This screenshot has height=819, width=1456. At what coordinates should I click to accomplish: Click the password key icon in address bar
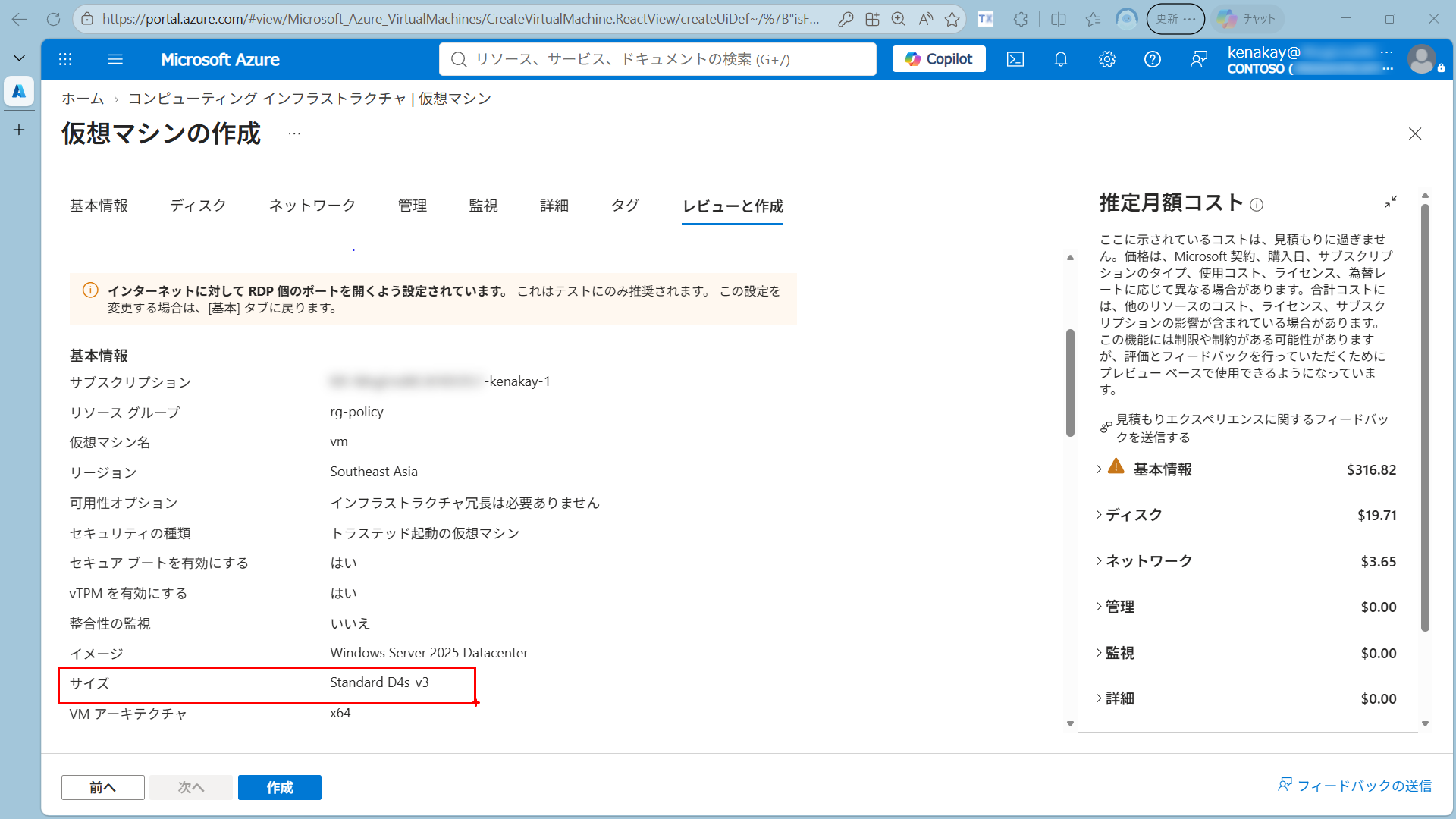click(846, 19)
